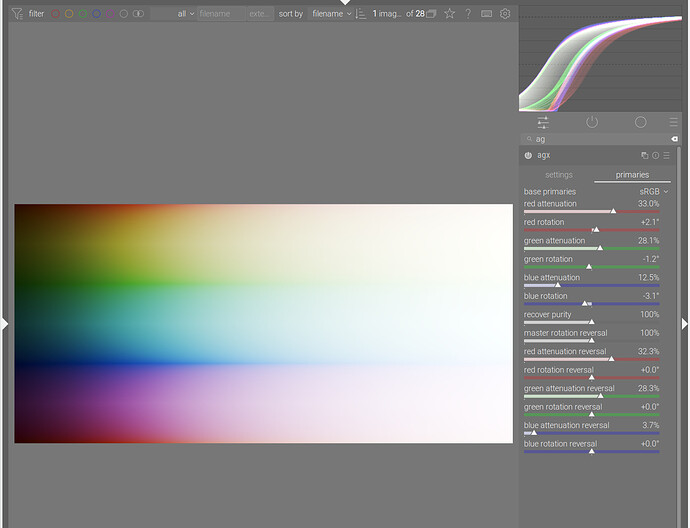Image resolution: width=690 pixels, height=528 pixels.
Task: Click the right panel vertical scrollbar
Action: click(x=678, y=337)
